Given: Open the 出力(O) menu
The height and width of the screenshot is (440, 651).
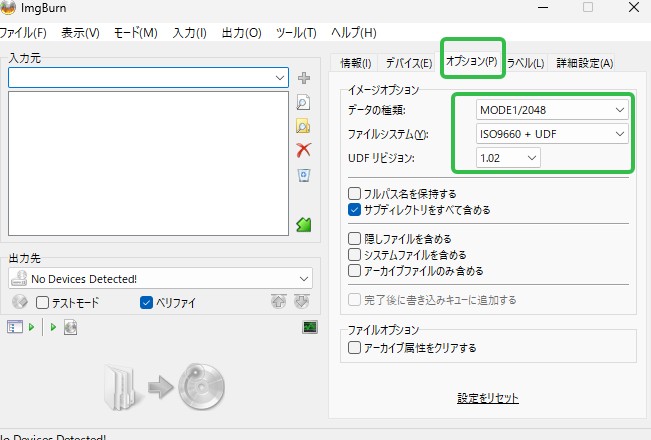Looking at the screenshot, I should [241, 33].
